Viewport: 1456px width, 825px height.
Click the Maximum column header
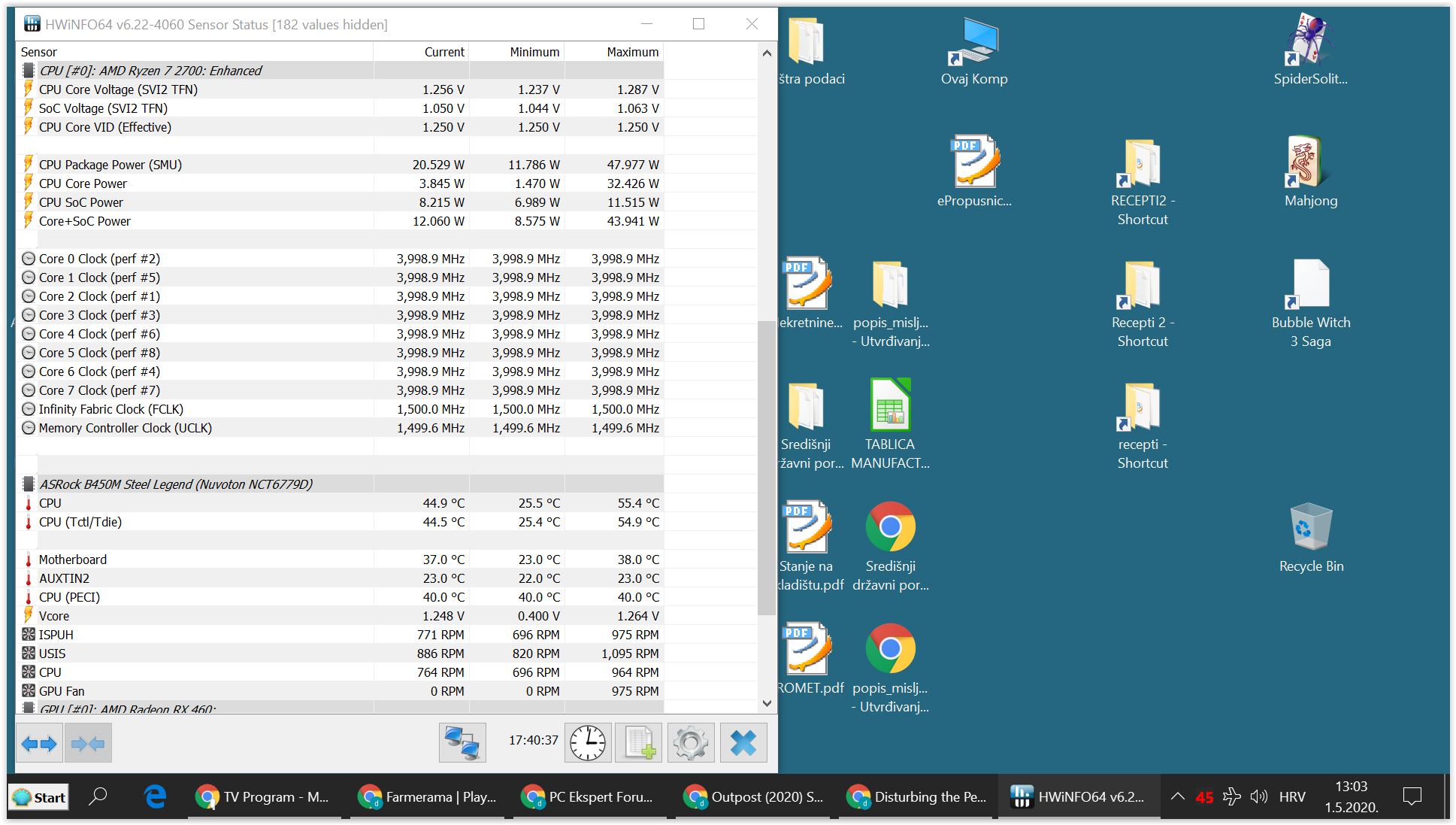[632, 52]
